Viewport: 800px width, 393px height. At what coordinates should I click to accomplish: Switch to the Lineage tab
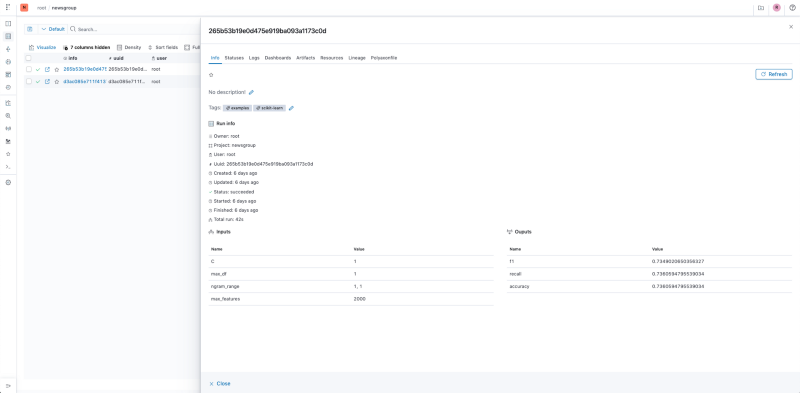click(357, 58)
